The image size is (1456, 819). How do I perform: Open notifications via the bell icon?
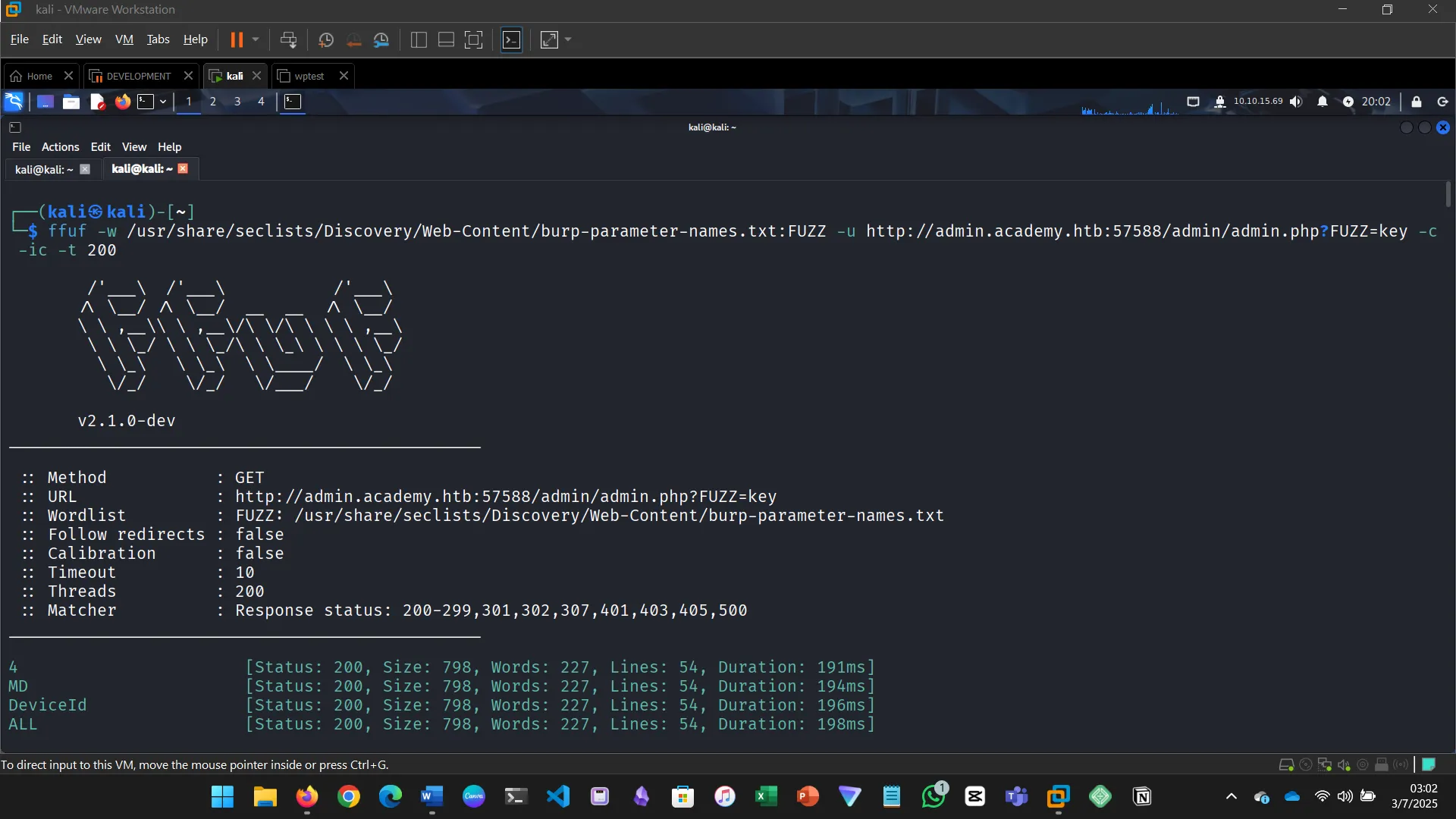click(x=1323, y=101)
